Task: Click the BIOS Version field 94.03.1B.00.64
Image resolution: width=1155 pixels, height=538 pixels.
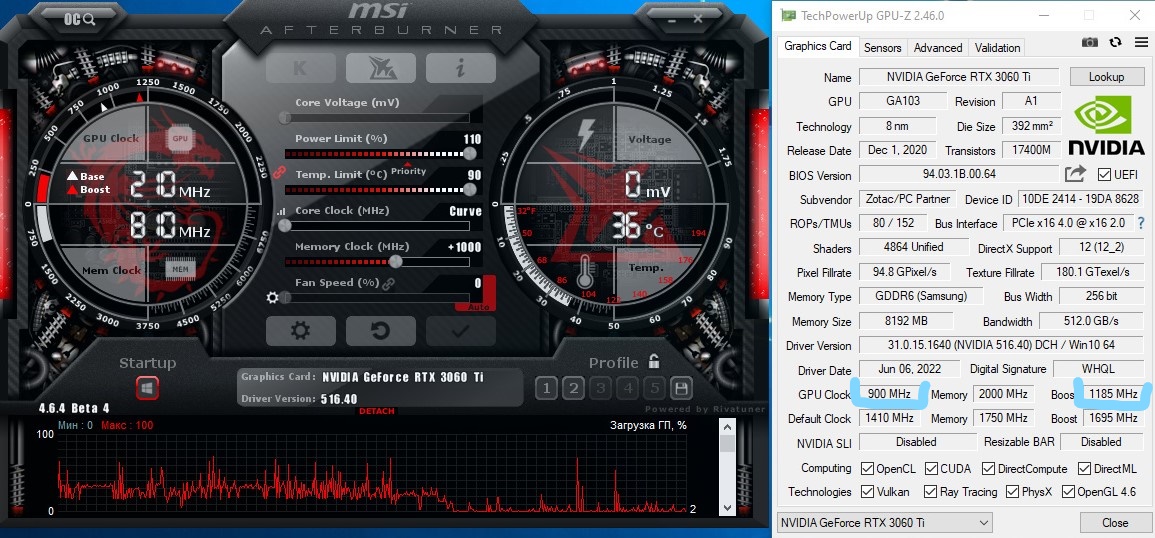Action: (x=959, y=175)
